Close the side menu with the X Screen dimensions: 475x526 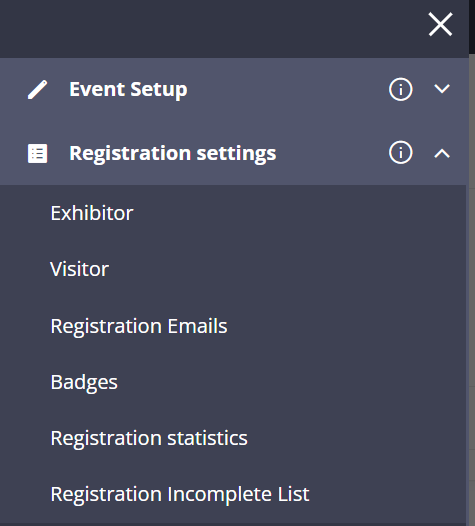pyautogui.click(x=440, y=24)
